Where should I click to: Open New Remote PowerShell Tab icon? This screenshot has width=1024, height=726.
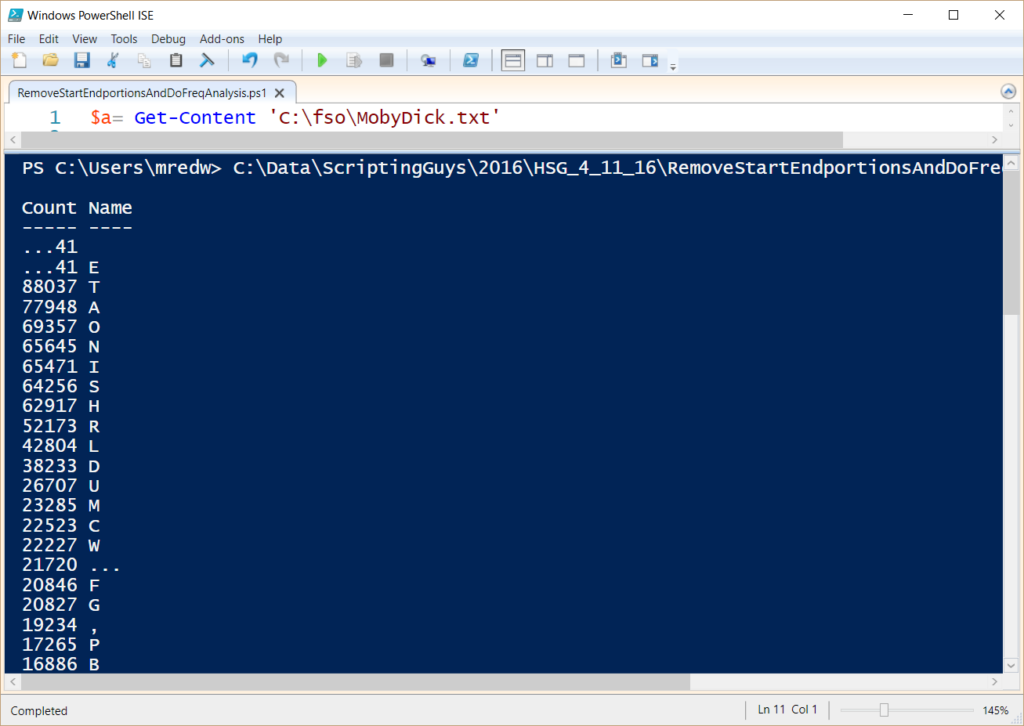428,61
